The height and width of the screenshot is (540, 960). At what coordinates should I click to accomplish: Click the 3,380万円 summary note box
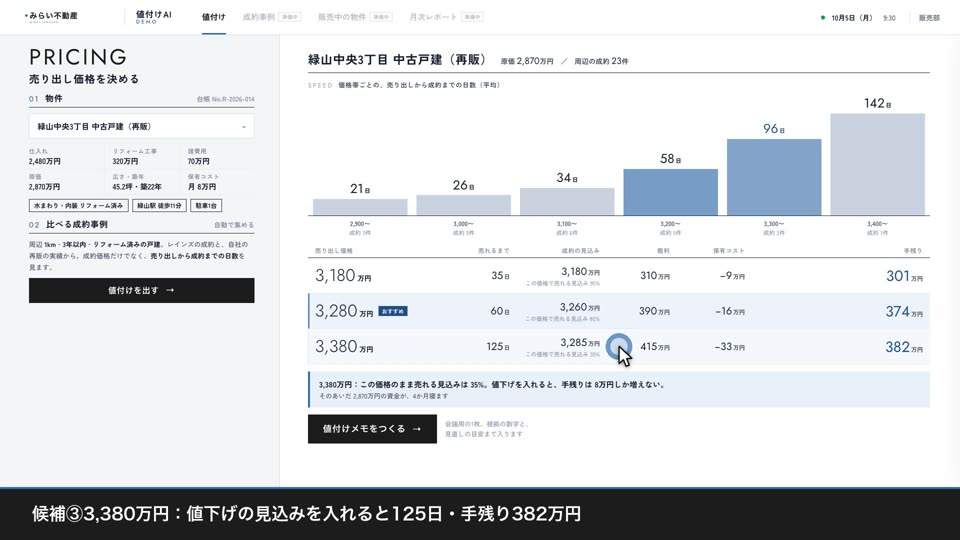pos(619,389)
